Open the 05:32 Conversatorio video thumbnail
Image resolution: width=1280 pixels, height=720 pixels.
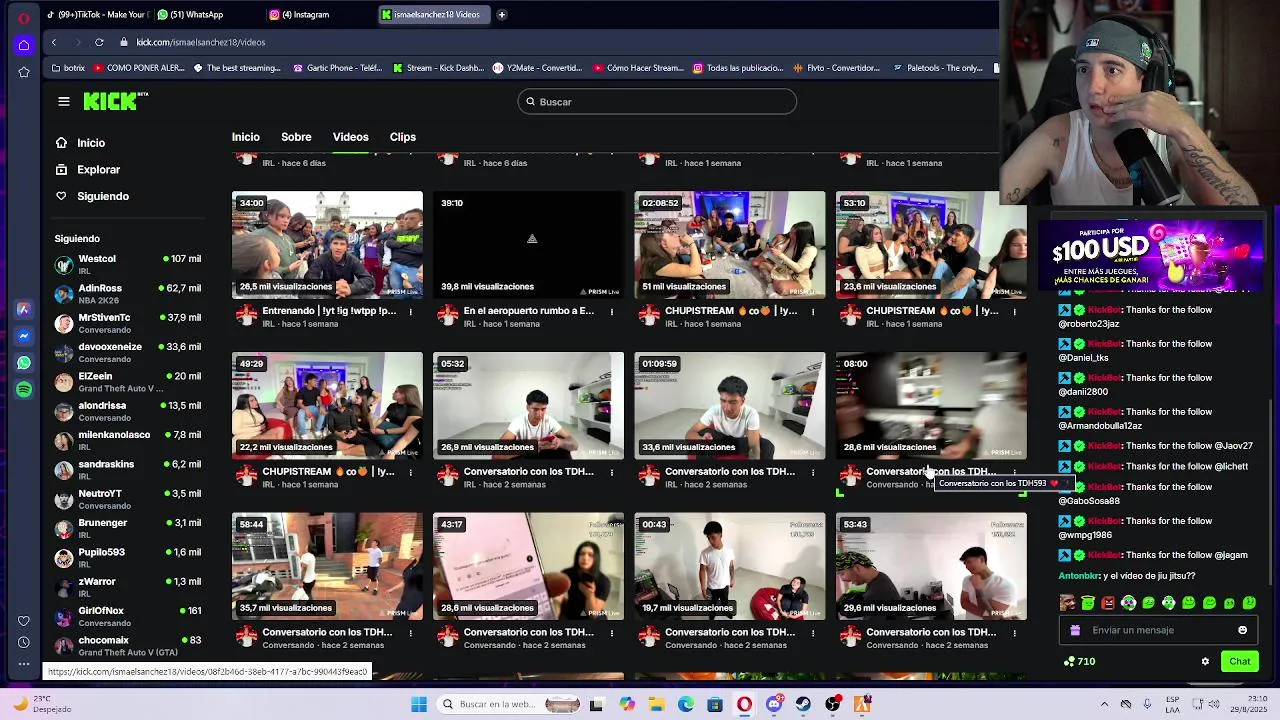click(528, 406)
